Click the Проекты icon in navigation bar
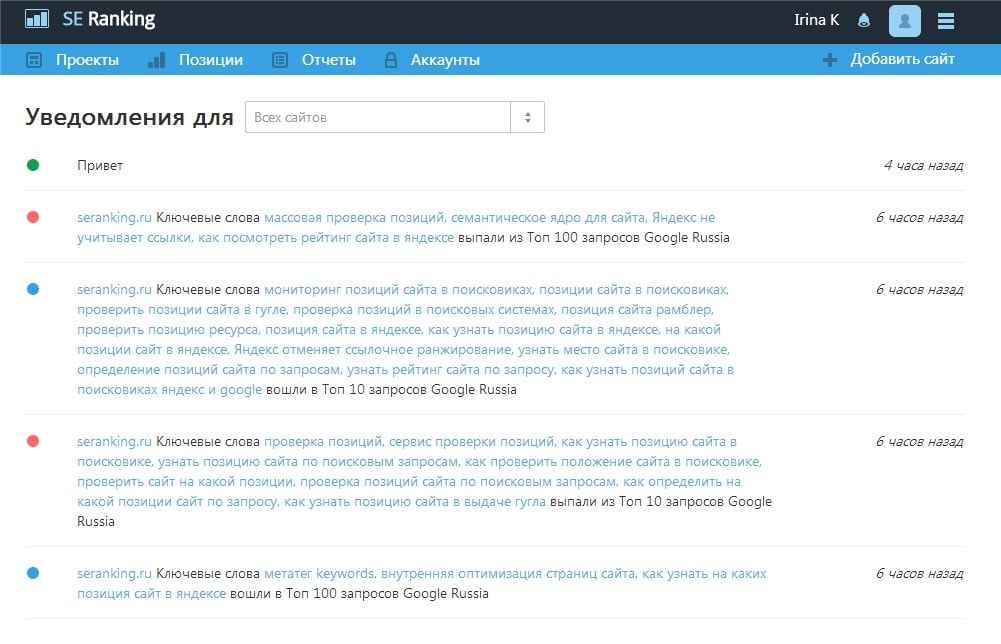This screenshot has height=644, width=1001. point(34,60)
